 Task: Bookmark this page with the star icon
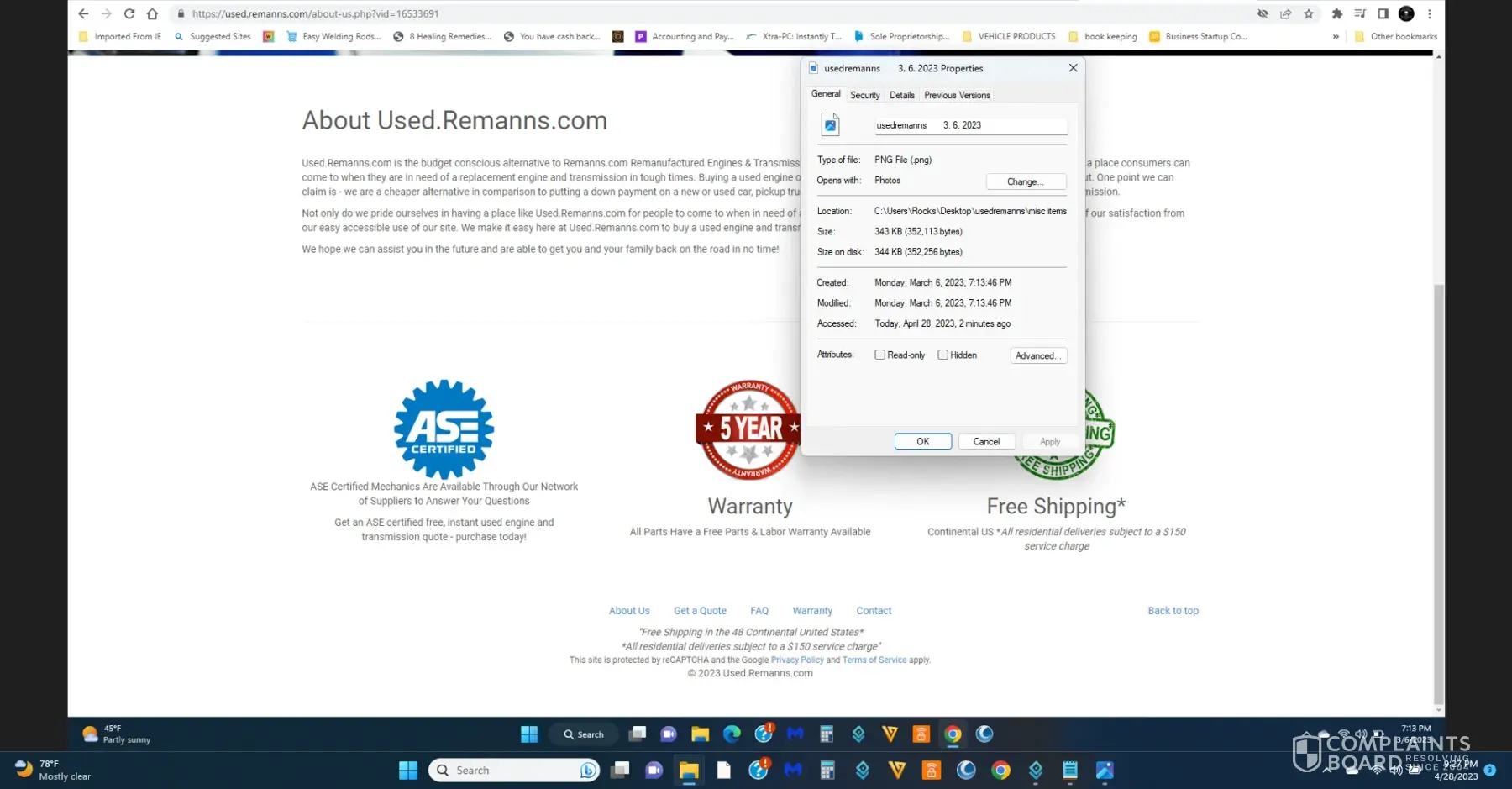(x=1309, y=13)
